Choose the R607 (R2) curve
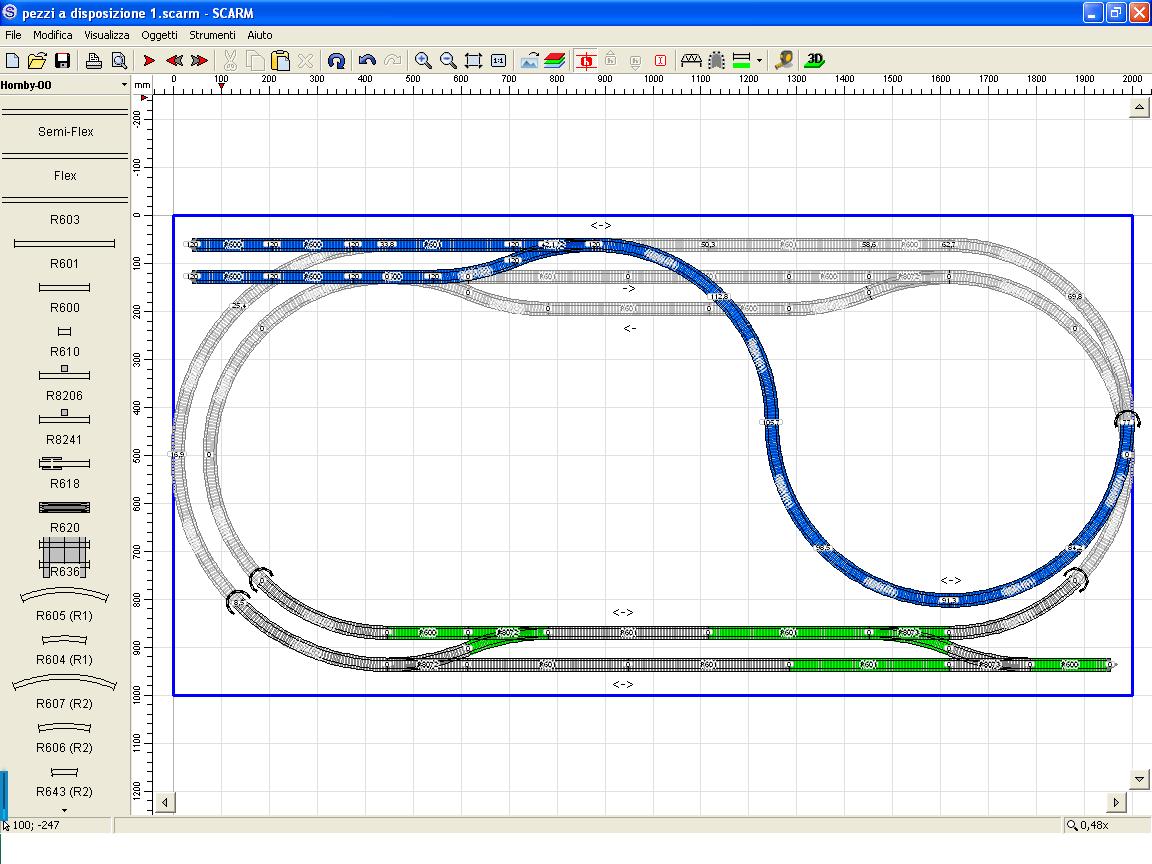This screenshot has height=864, width=1152. pos(65,692)
